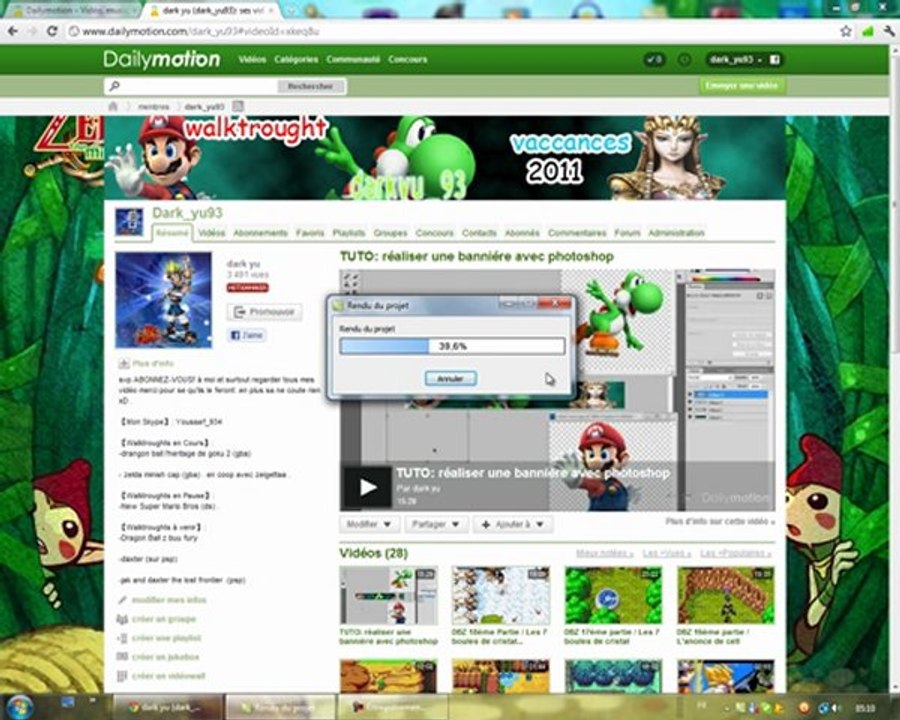Click the pencil icon 'modifier mes infos'

[x=122, y=600]
